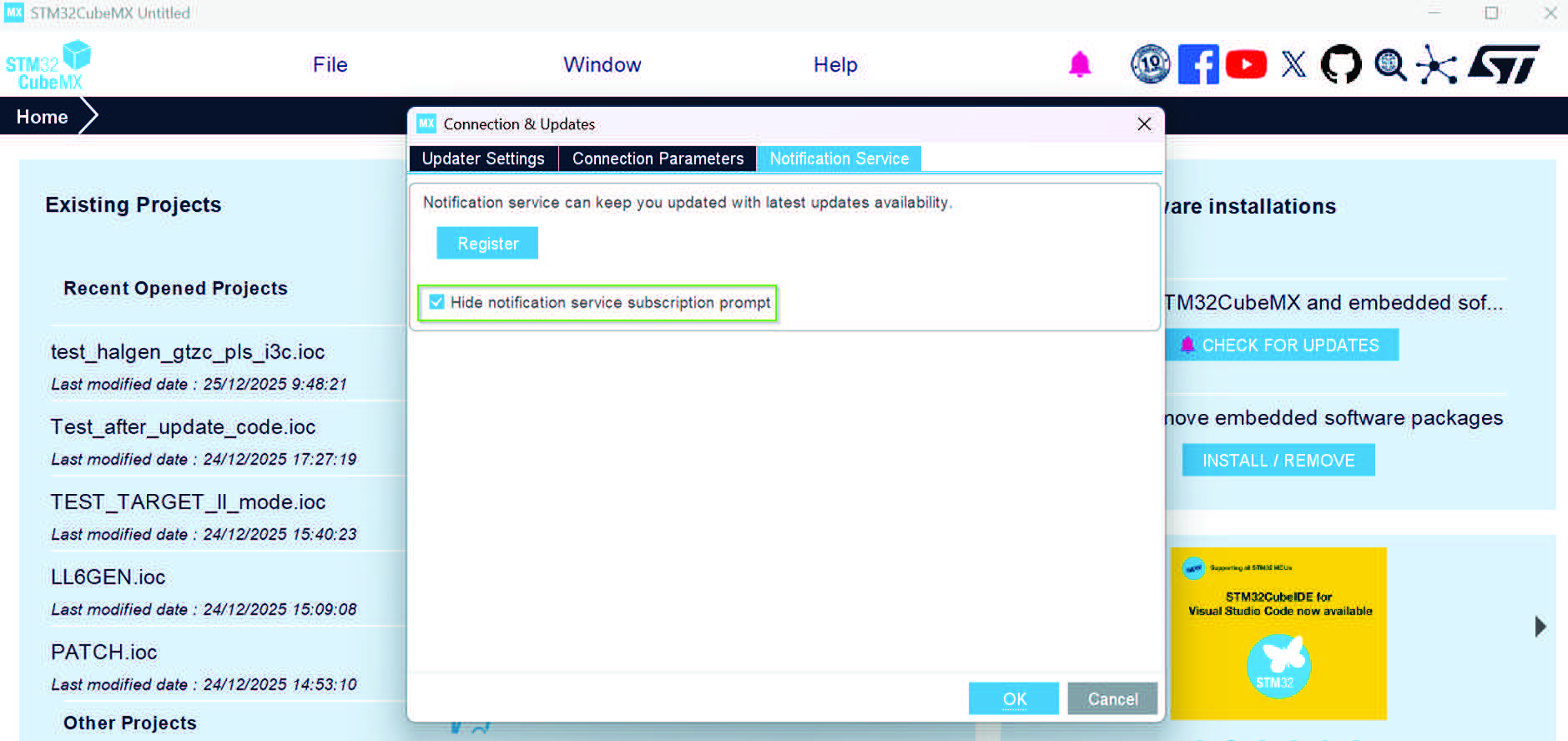Image resolution: width=1568 pixels, height=741 pixels.
Task: Switch to the Connection Parameters tab
Action: point(658,159)
